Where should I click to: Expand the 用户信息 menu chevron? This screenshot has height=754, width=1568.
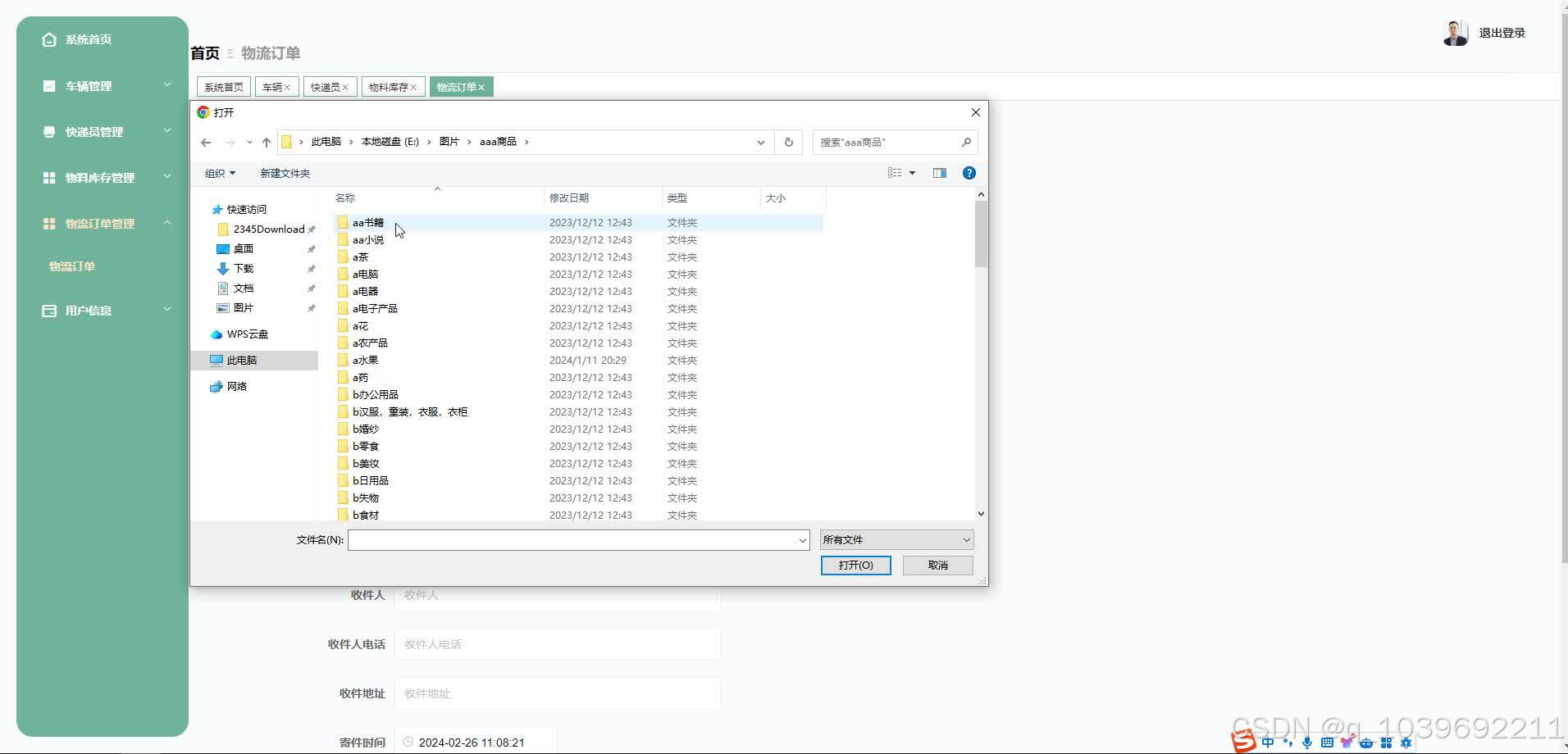click(167, 309)
